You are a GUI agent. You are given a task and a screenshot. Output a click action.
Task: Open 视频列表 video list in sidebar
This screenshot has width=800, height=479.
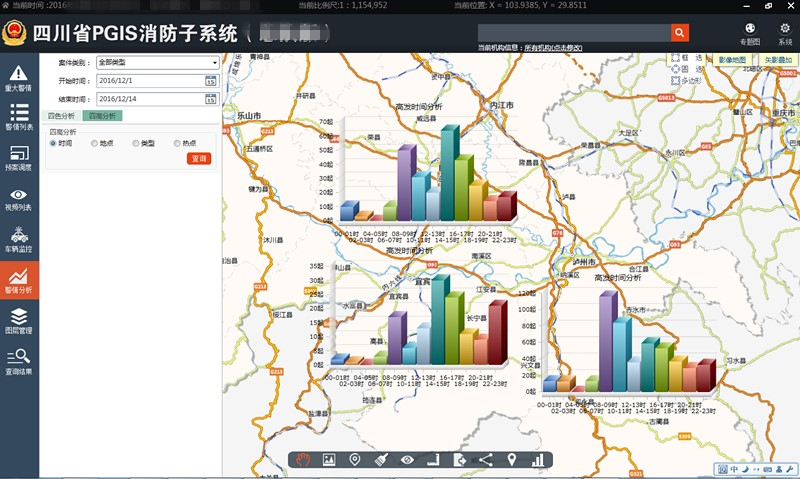point(19,199)
